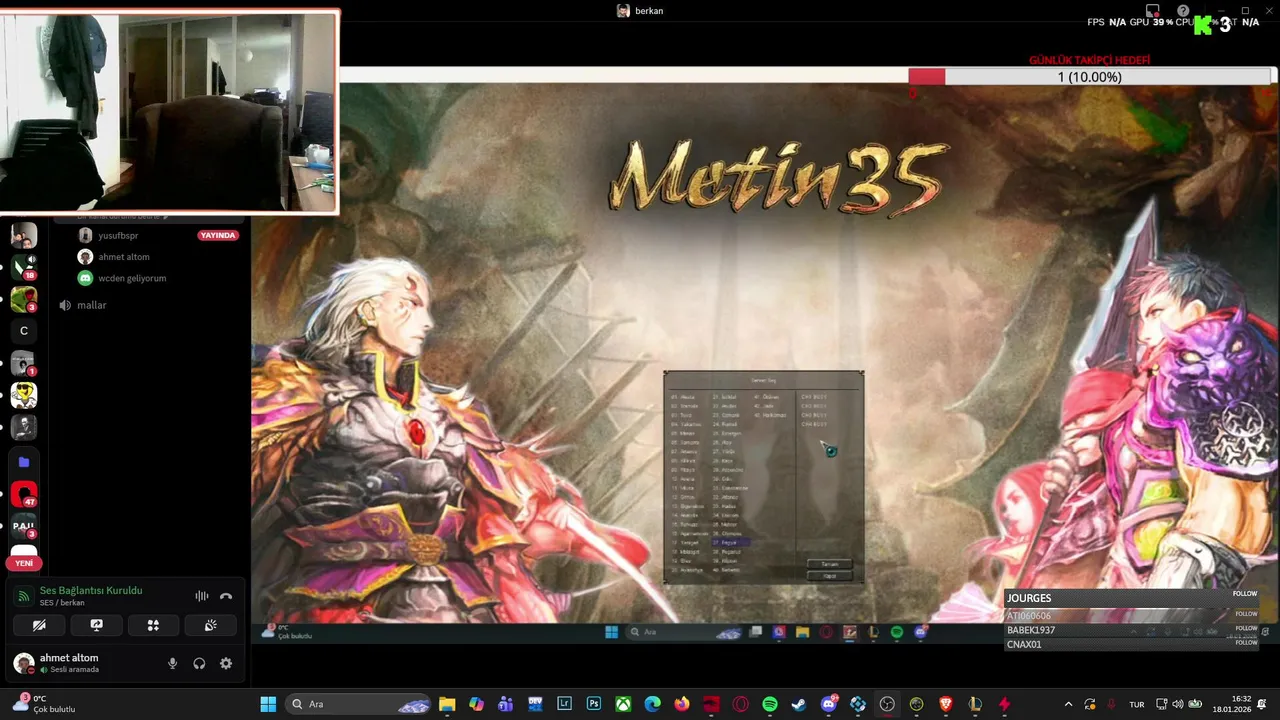The height and width of the screenshot is (720, 1280).
Task: Open the Discord activities button
Action: click(153, 625)
